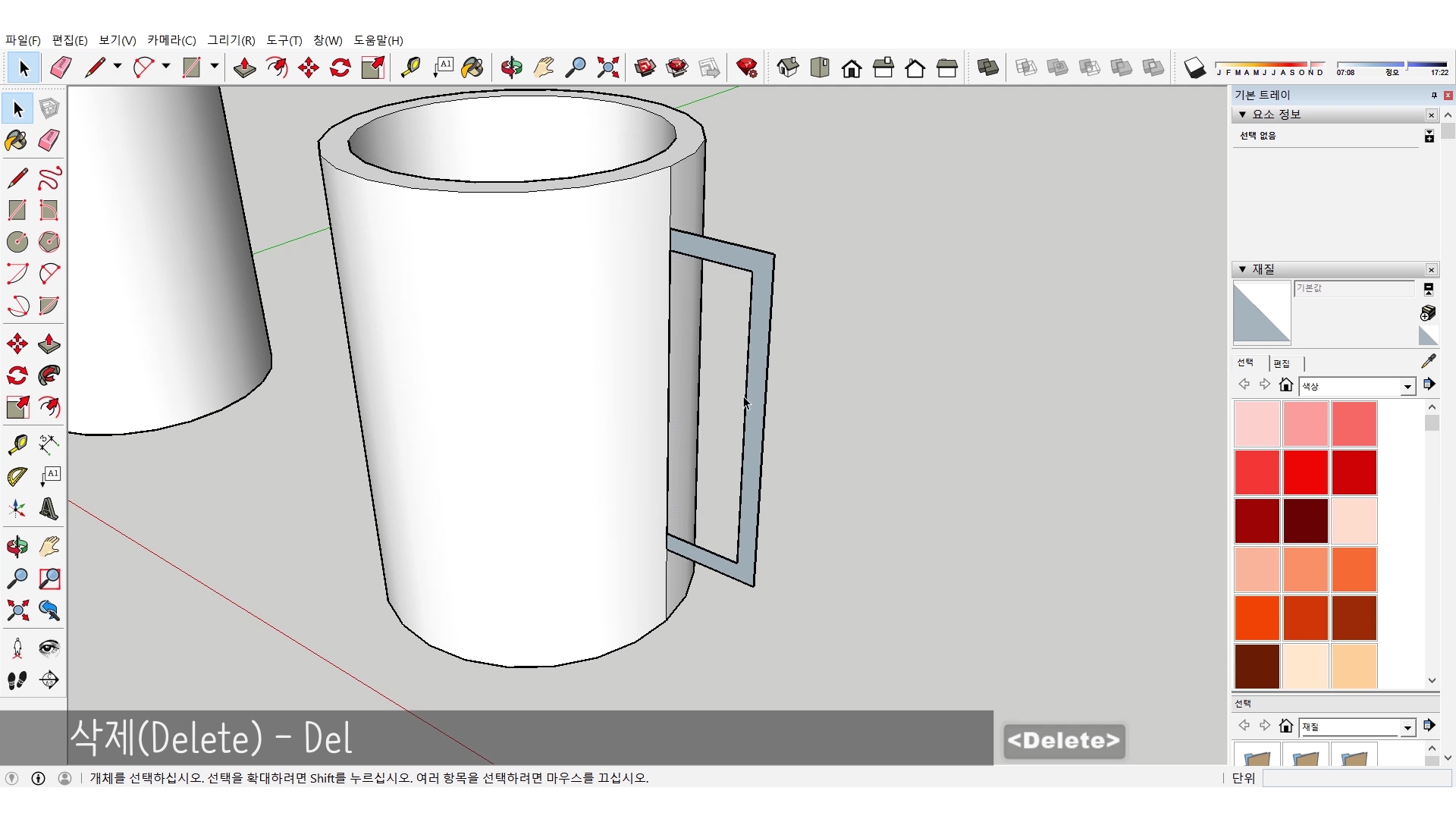The height and width of the screenshot is (819, 1456).
Task: Select the Orbit tool in top toolbar
Action: pyautogui.click(x=511, y=67)
